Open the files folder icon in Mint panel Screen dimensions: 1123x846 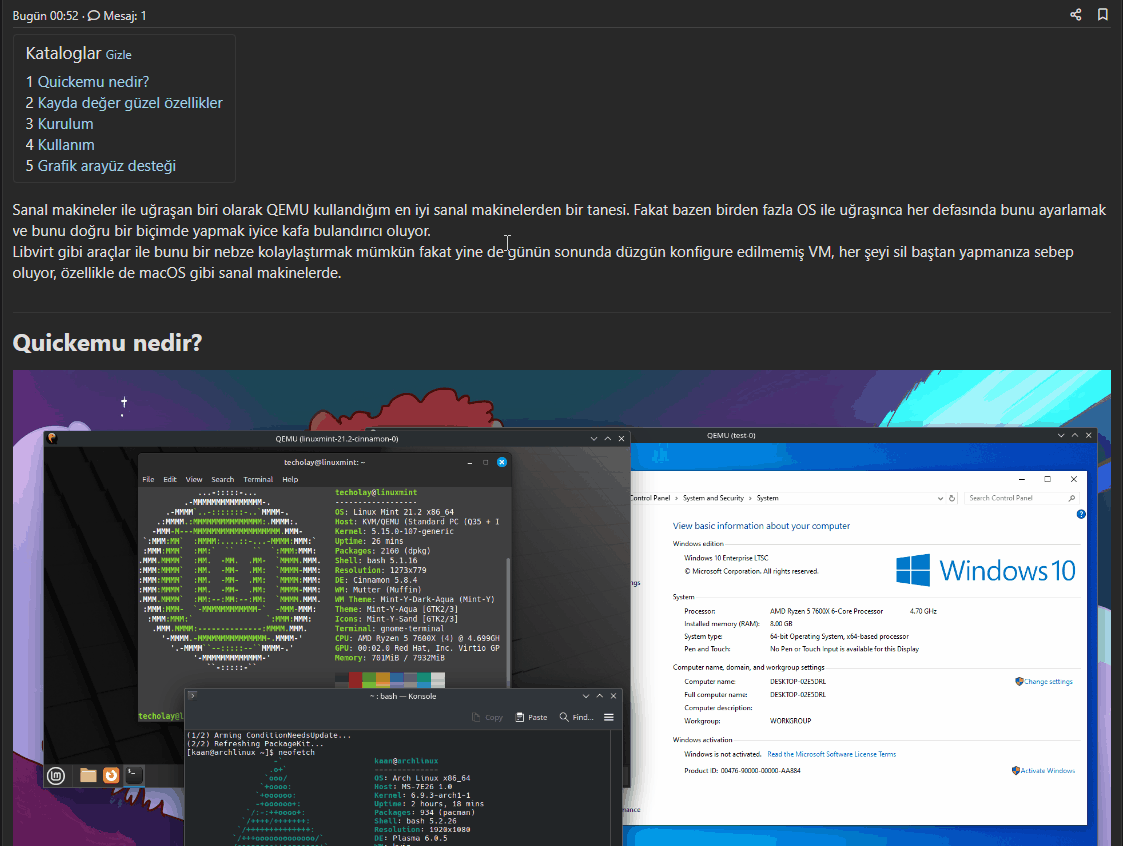pos(88,775)
